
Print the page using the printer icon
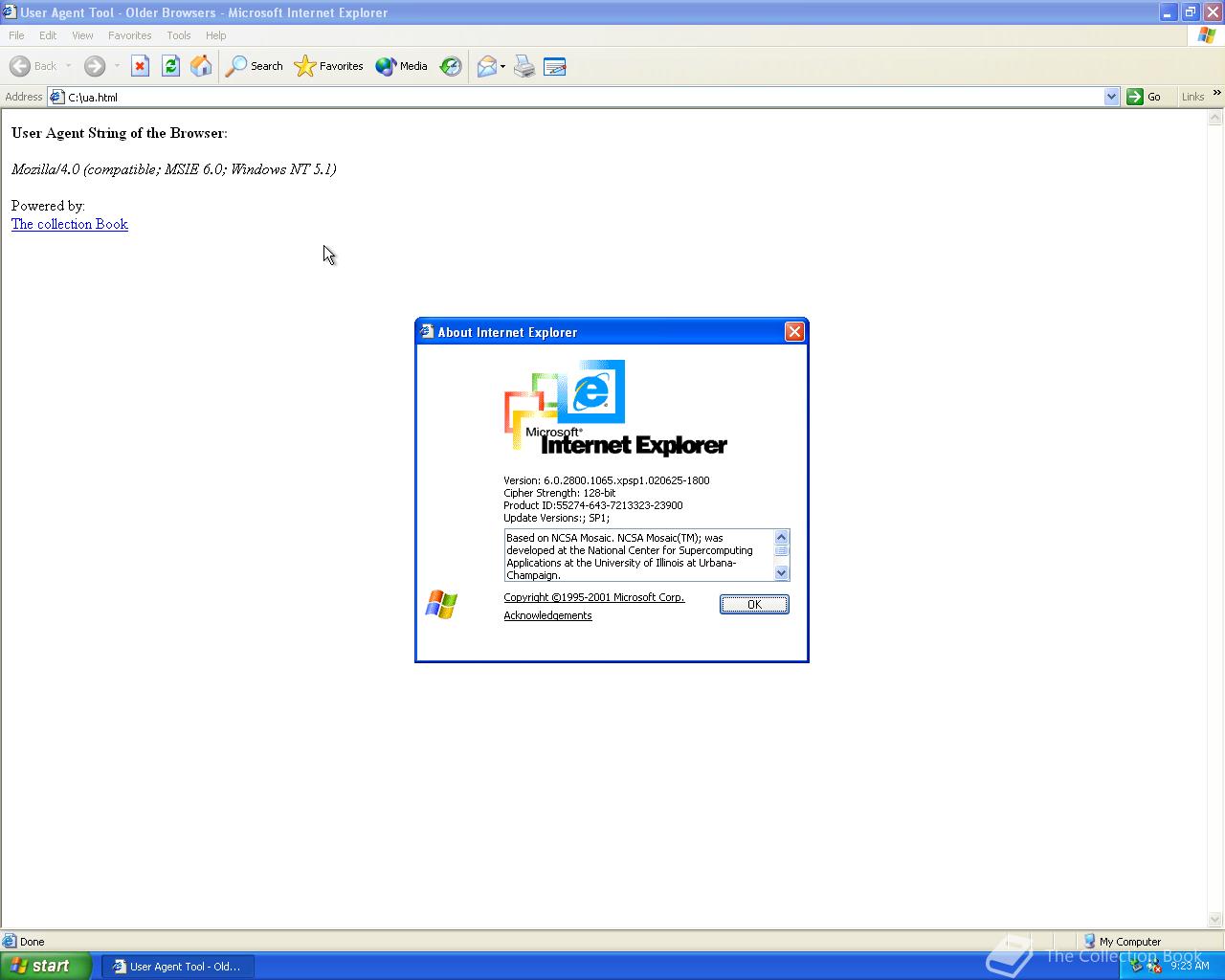(x=524, y=66)
